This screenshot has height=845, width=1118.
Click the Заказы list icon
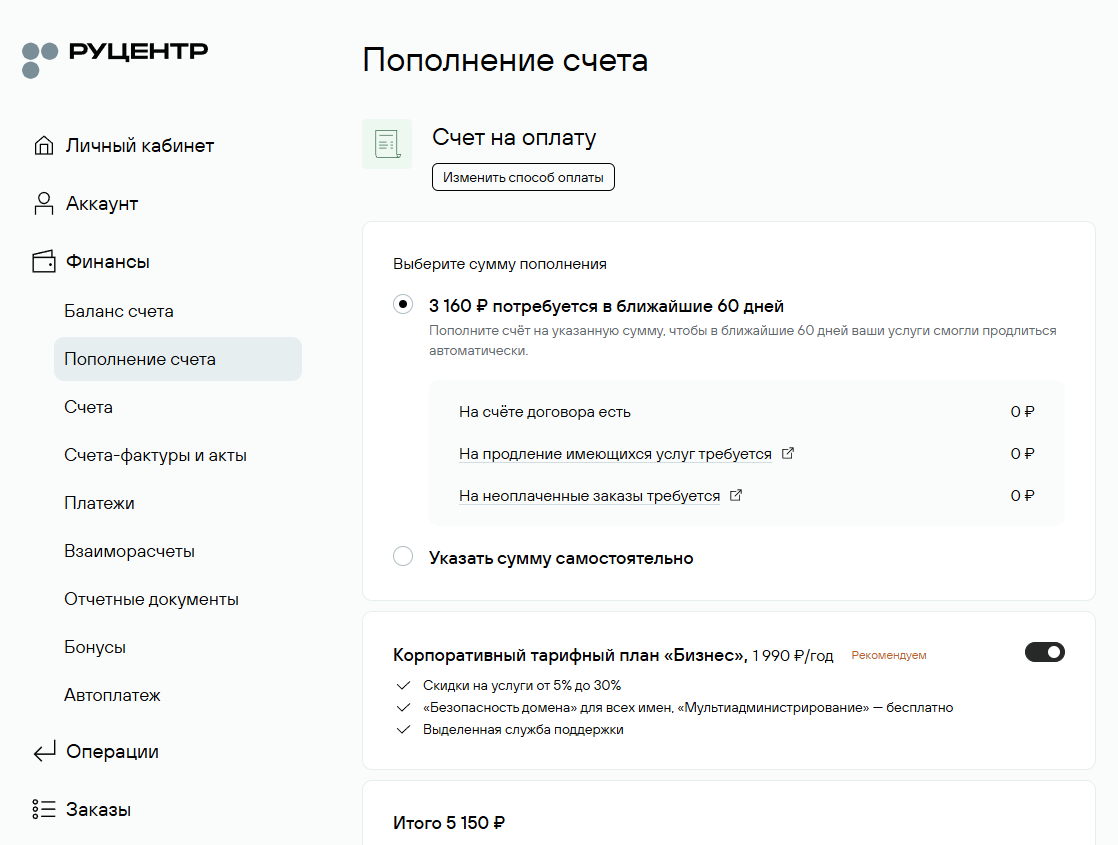(43, 810)
